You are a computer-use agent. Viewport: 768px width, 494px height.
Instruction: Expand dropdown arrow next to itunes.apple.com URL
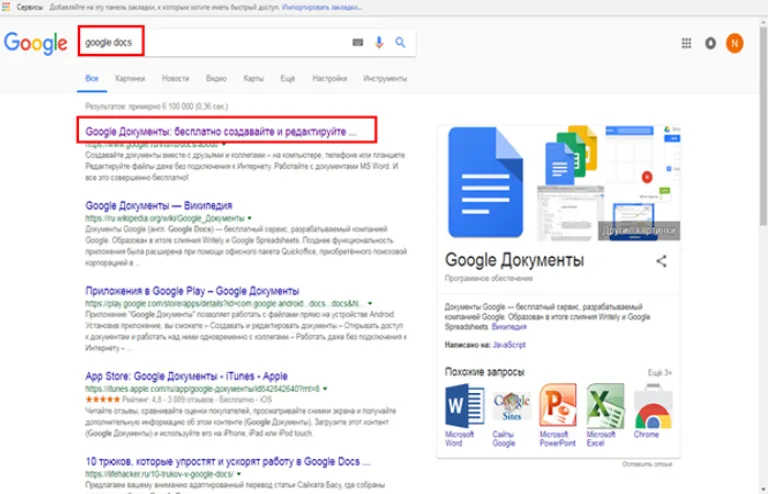325,389
